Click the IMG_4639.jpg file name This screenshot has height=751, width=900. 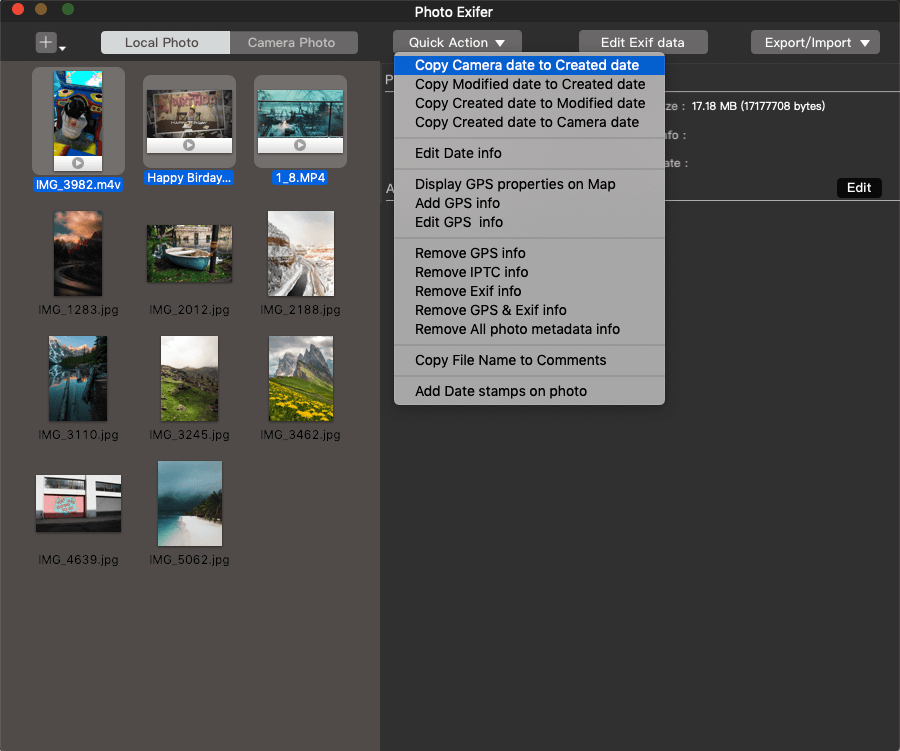(x=78, y=560)
